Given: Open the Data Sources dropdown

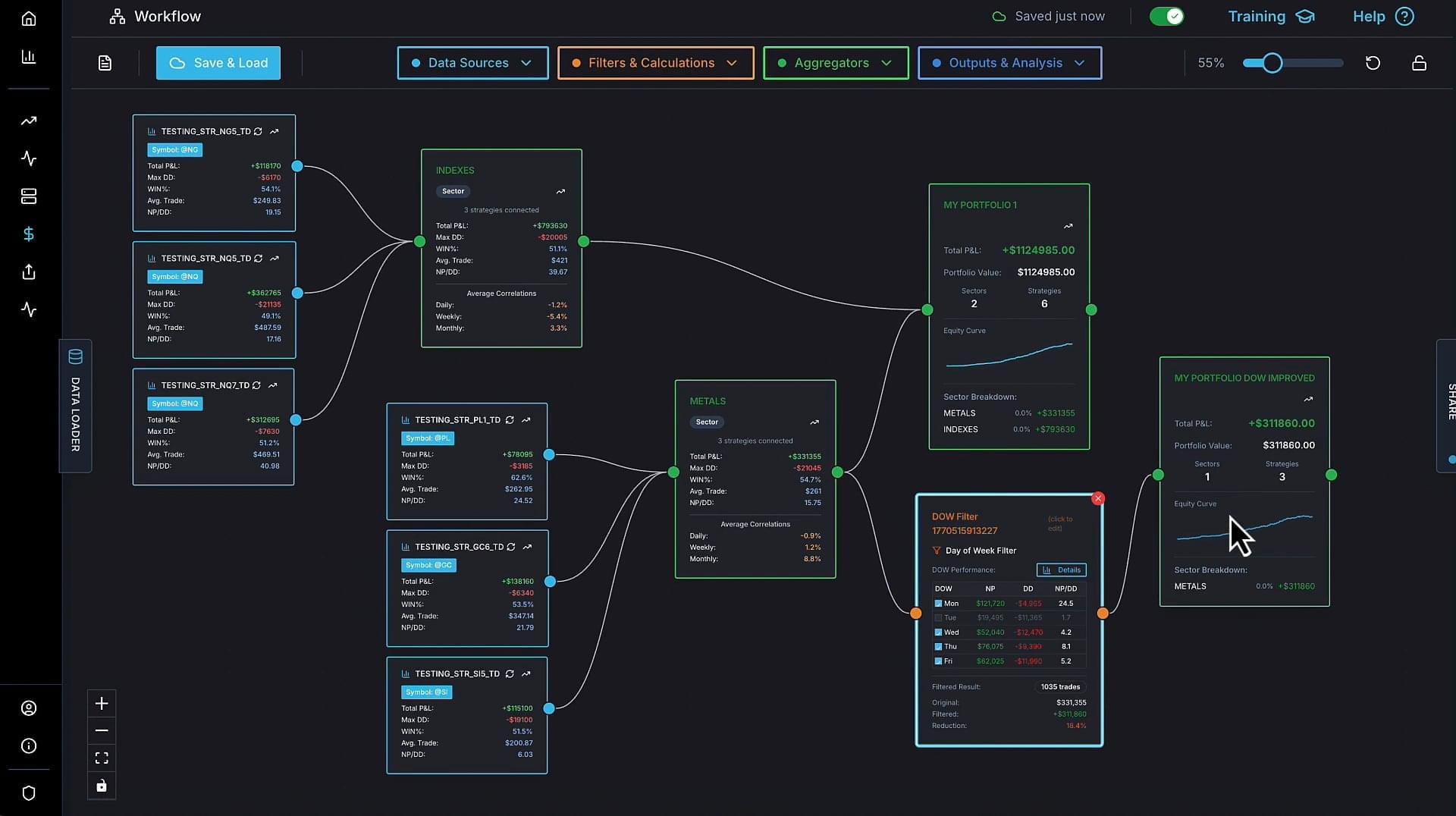Looking at the screenshot, I should (x=472, y=63).
